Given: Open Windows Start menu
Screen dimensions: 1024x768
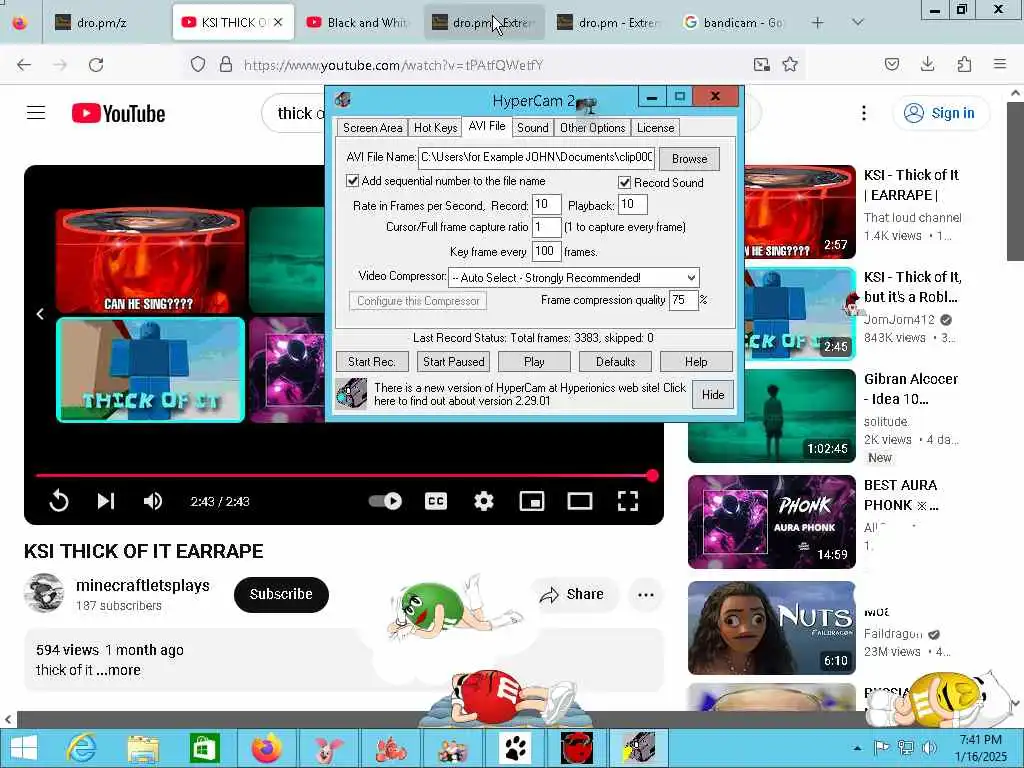Looking at the screenshot, I should click(24, 748).
